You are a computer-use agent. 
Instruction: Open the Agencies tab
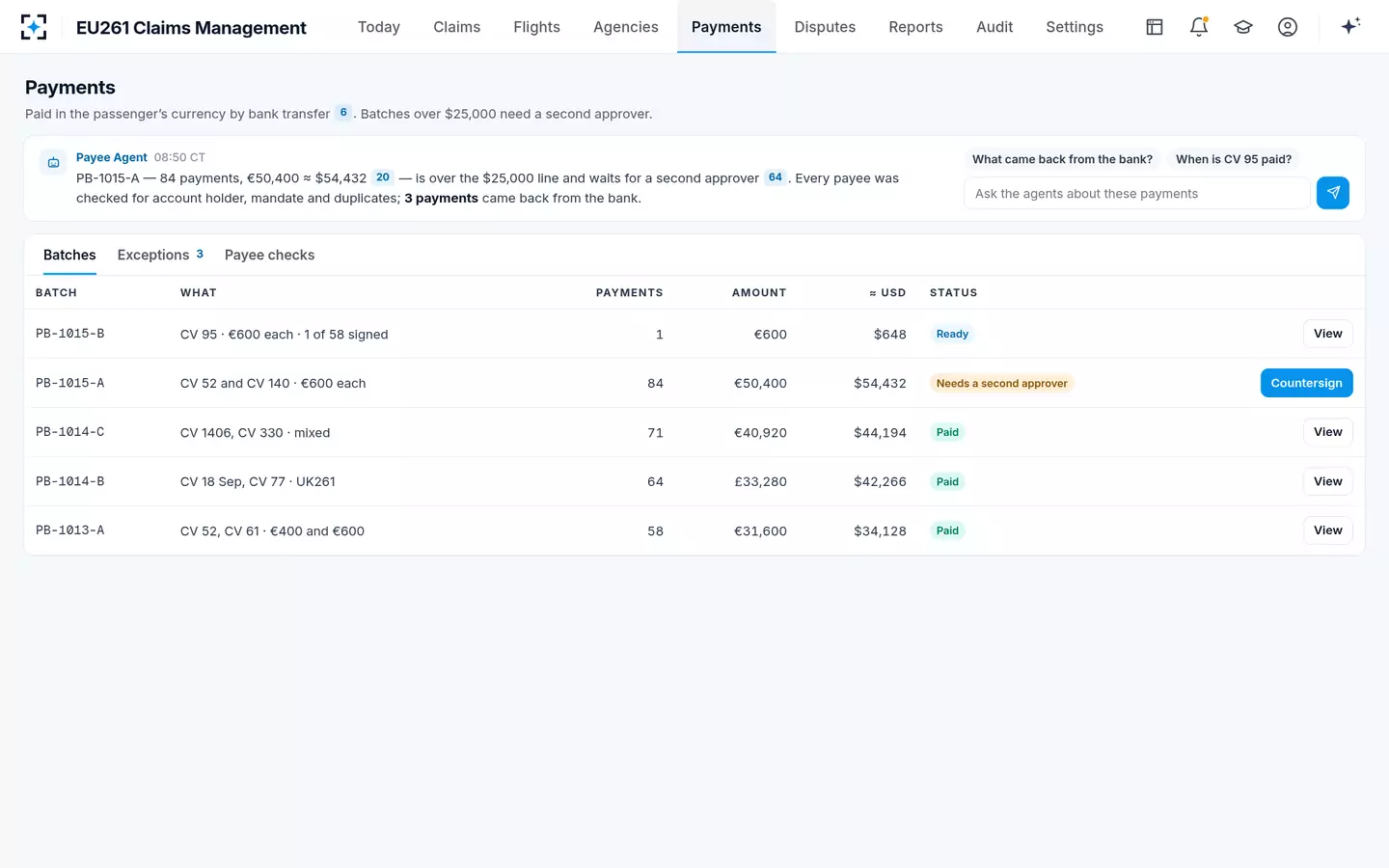626,27
